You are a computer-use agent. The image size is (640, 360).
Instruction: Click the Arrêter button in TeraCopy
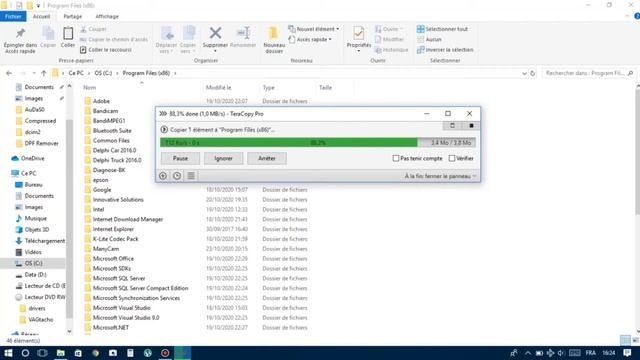(267, 158)
